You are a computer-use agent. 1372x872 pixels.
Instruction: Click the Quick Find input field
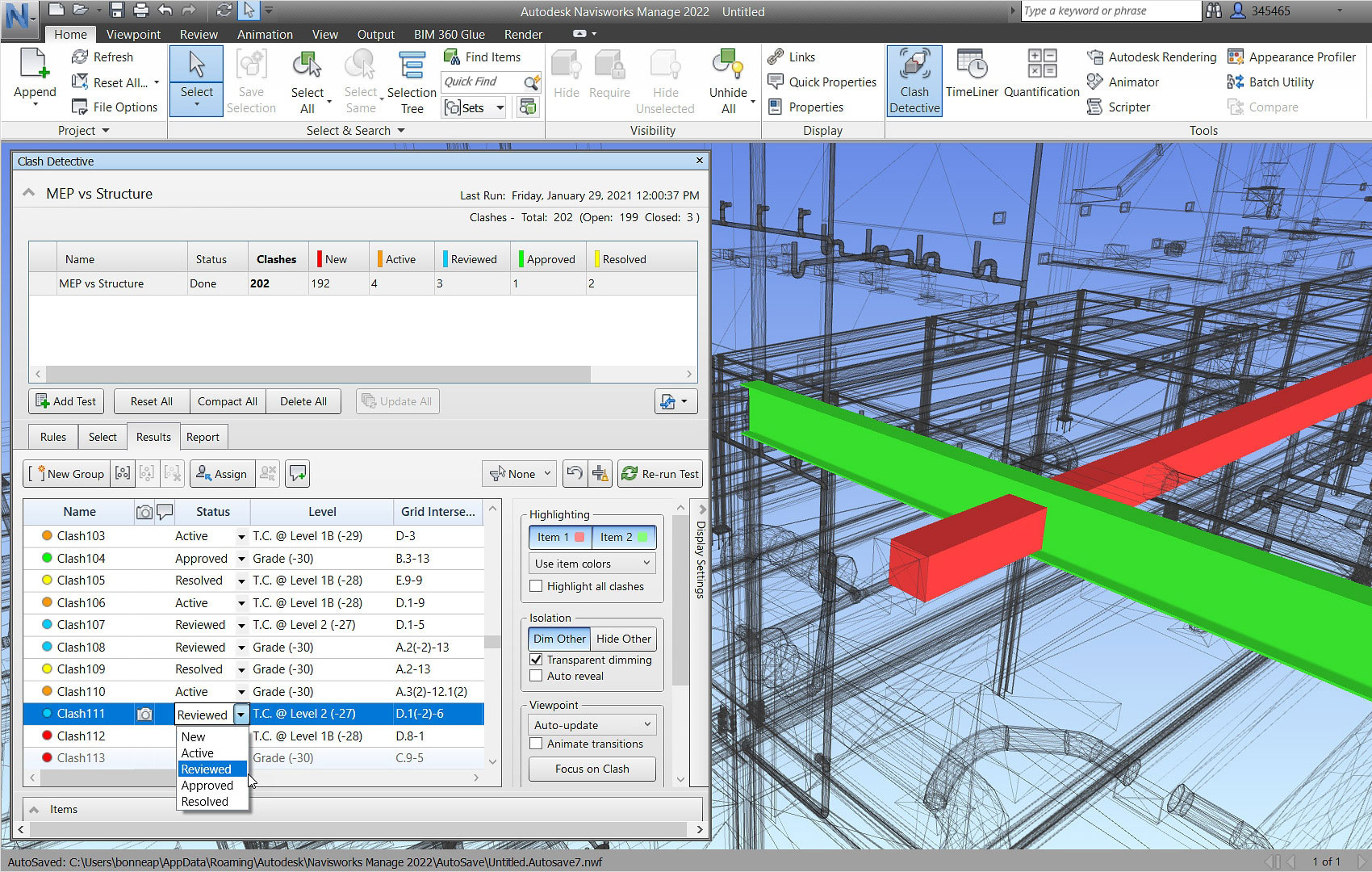481,82
